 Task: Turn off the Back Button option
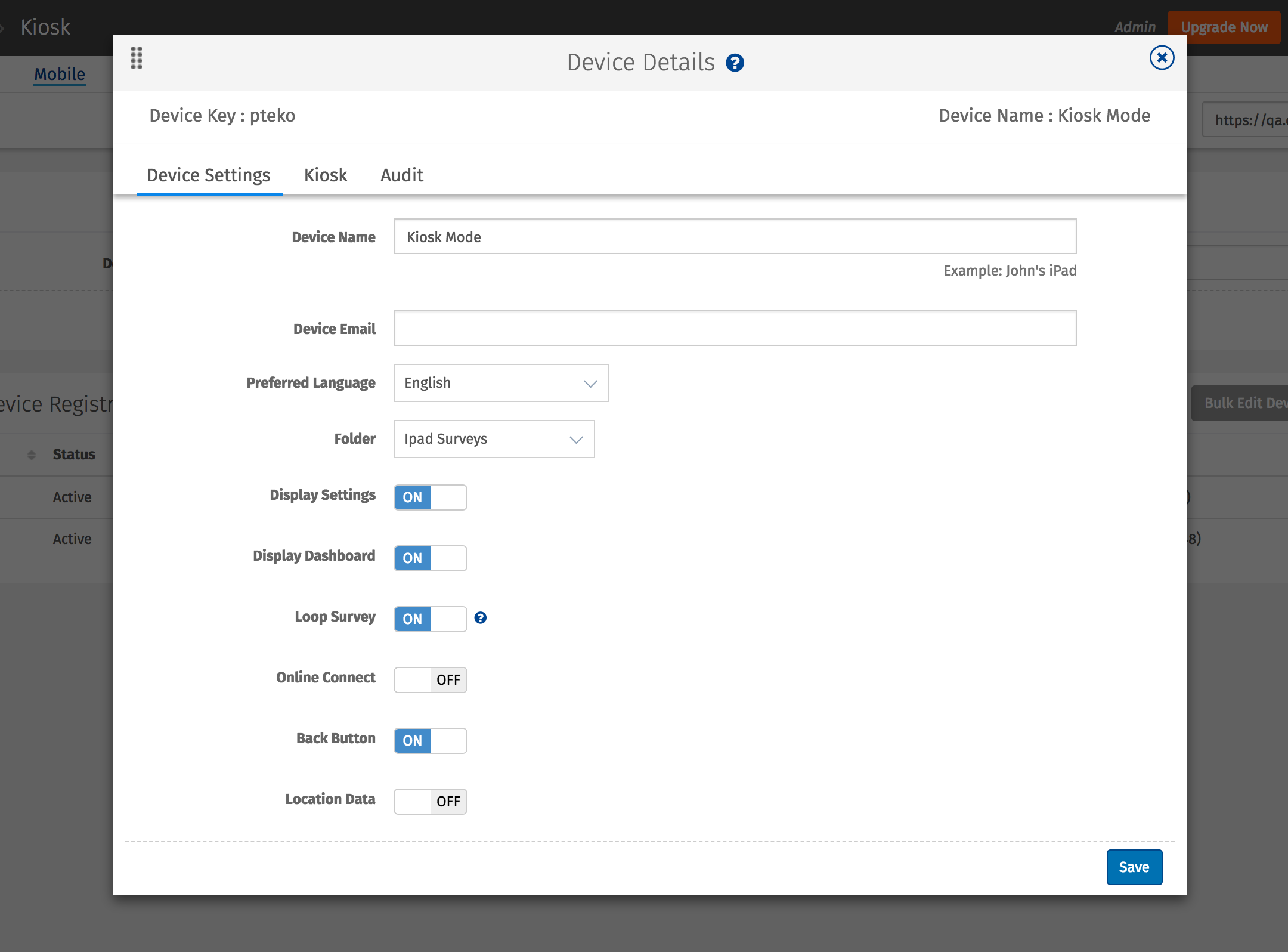pyautogui.click(x=430, y=740)
